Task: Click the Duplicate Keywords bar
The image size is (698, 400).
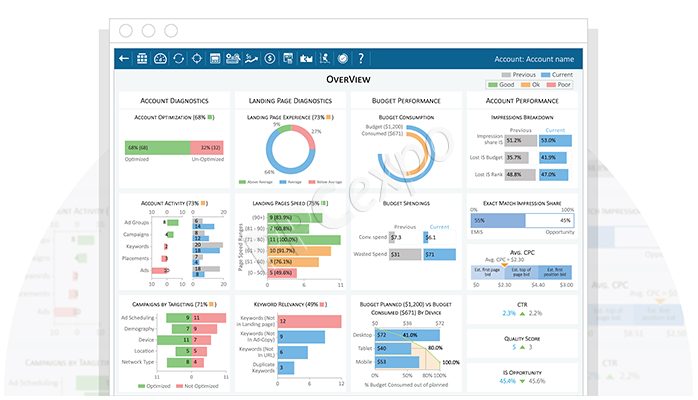Action: (286, 368)
